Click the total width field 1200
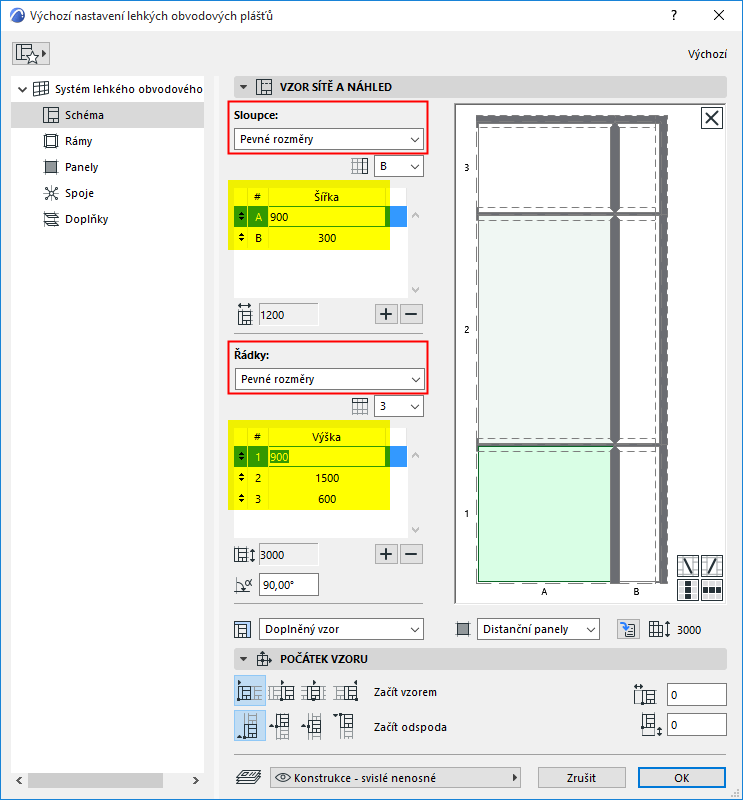 (288, 315)
